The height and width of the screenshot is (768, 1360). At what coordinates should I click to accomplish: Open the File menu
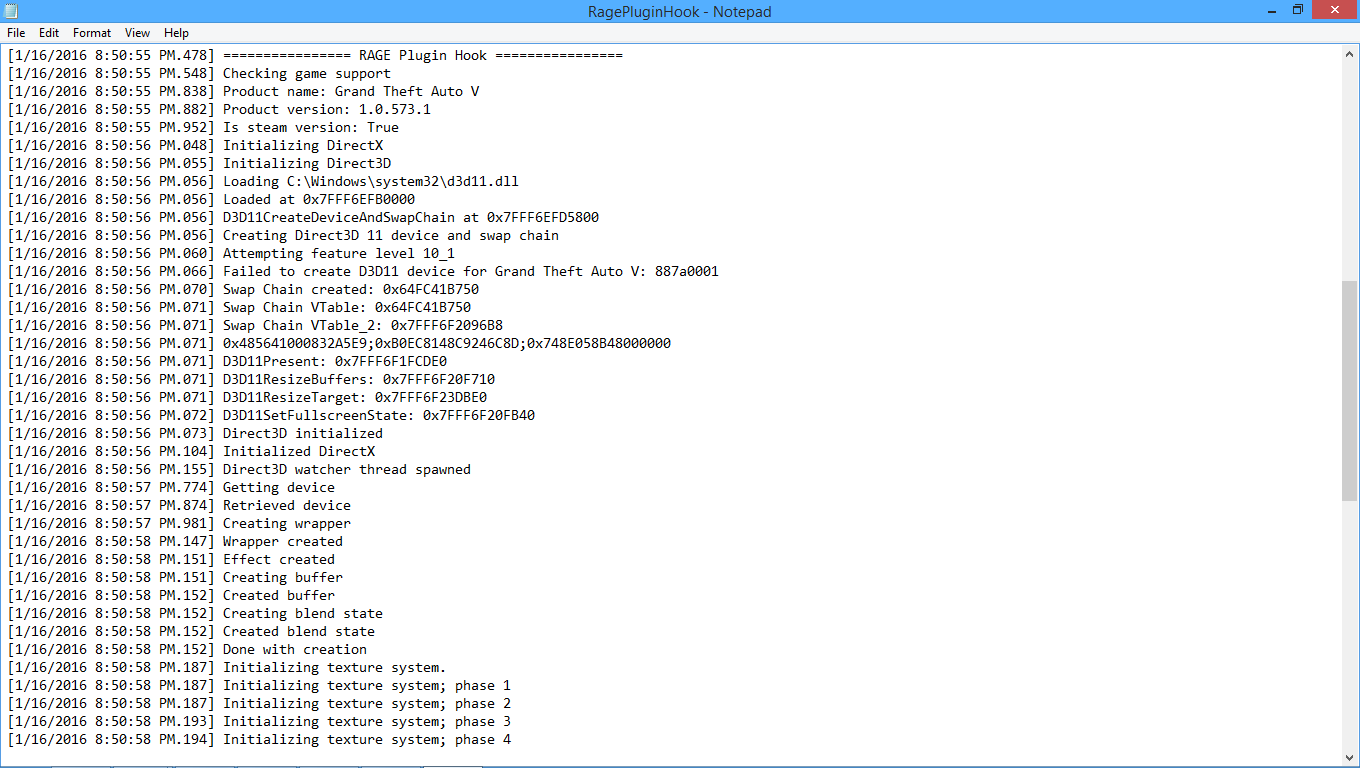tap(16, 33)
